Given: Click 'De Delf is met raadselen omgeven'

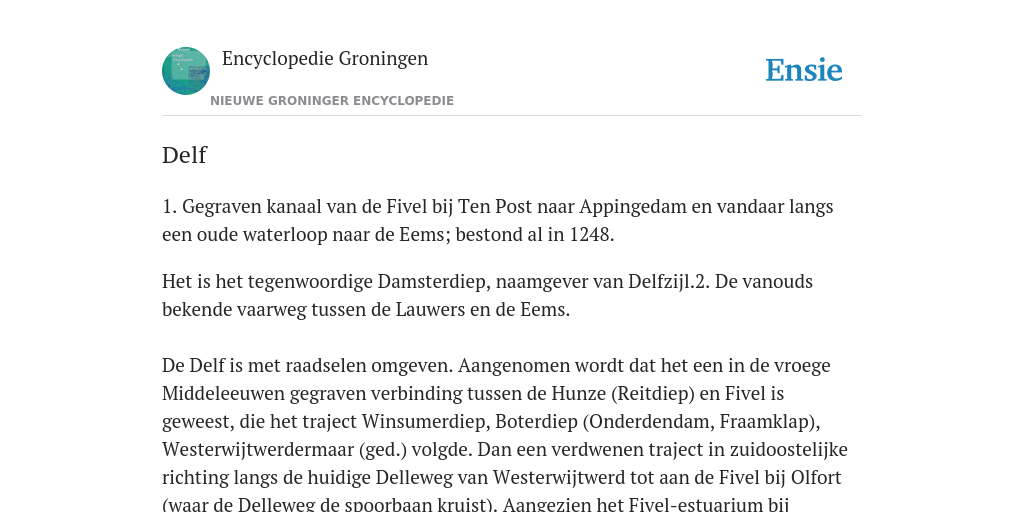Looking at the screenshot, I should (x=307, y=366).
